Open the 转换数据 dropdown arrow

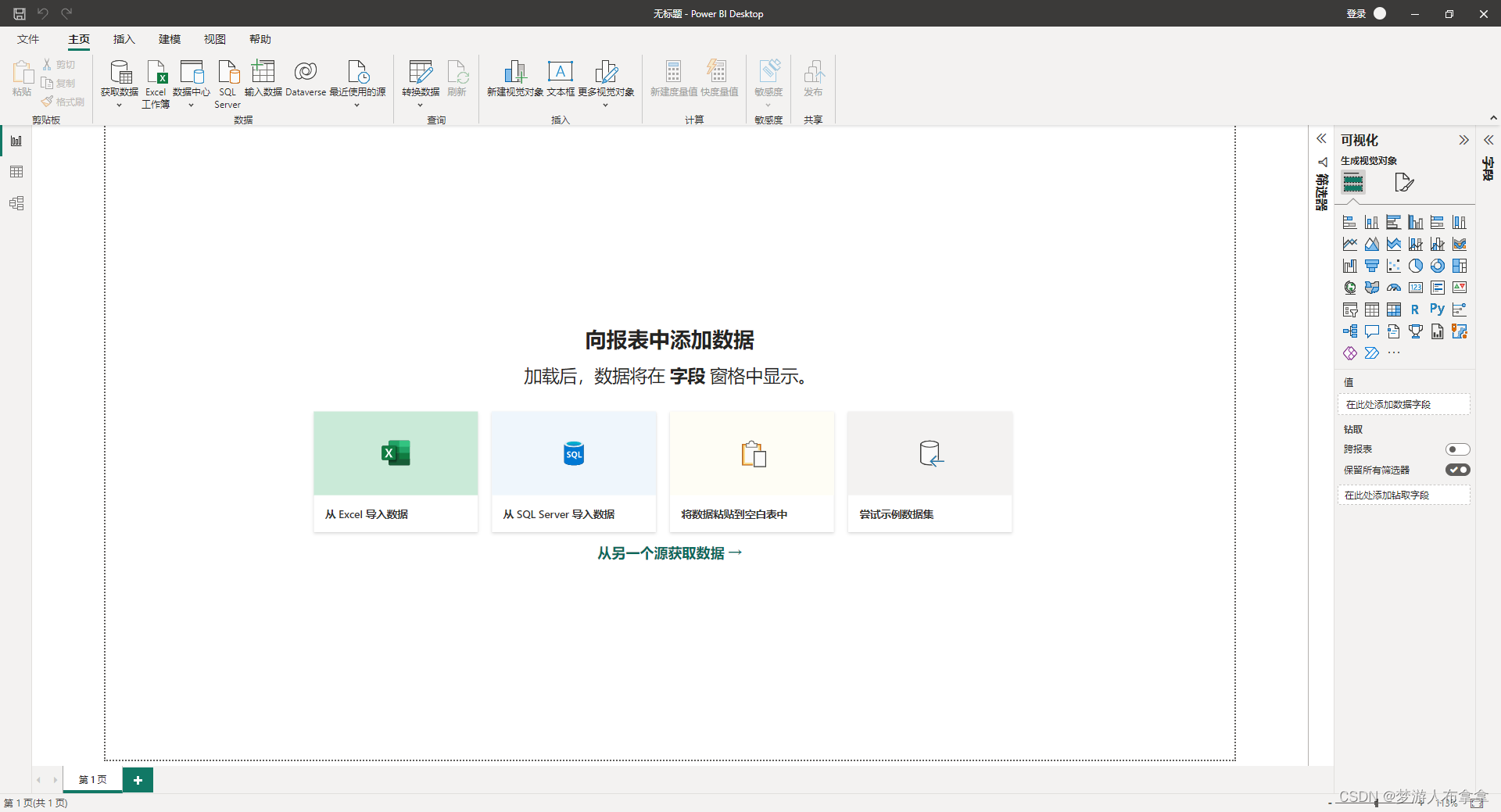pos(421,105)
